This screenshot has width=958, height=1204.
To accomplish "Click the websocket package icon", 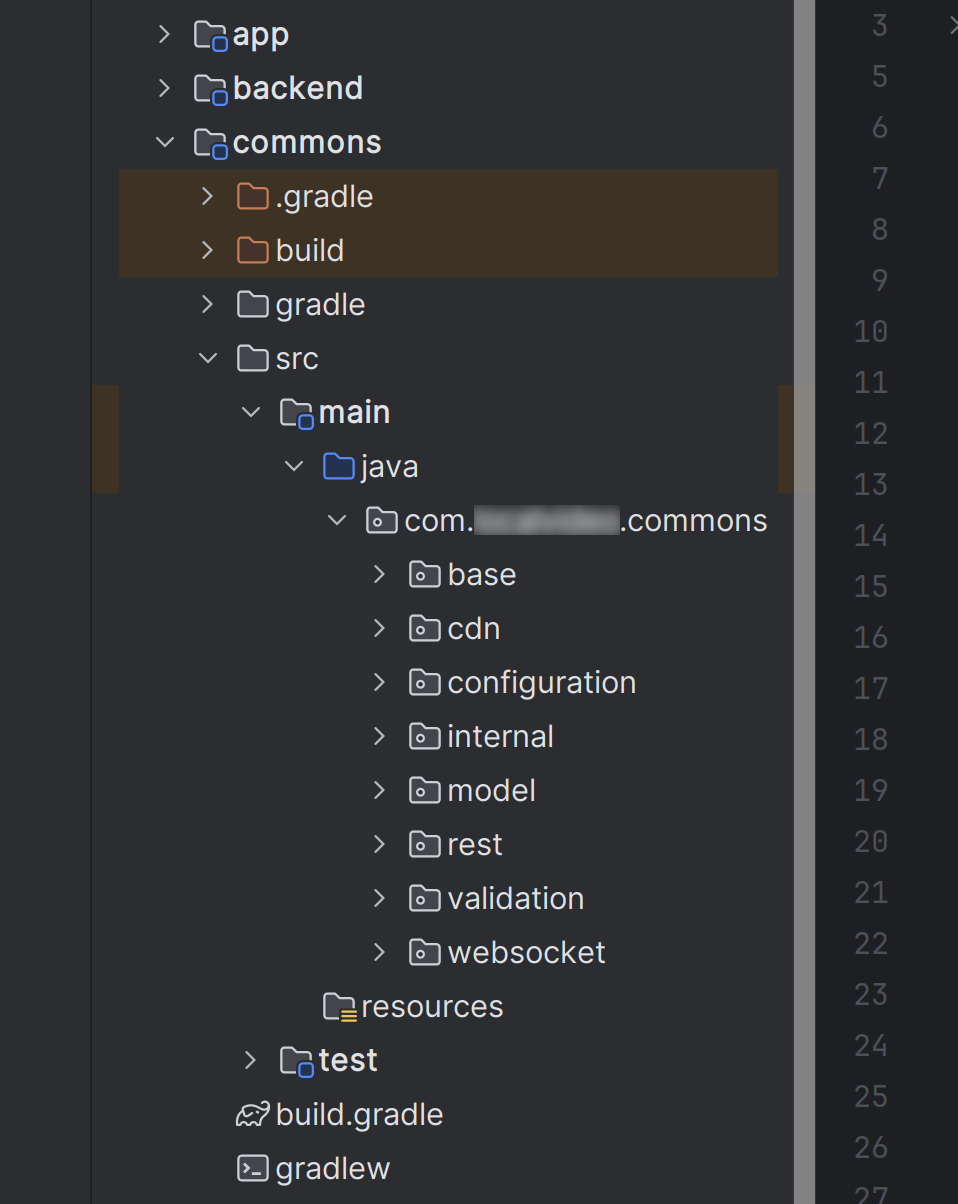I will tap(425, 953).
